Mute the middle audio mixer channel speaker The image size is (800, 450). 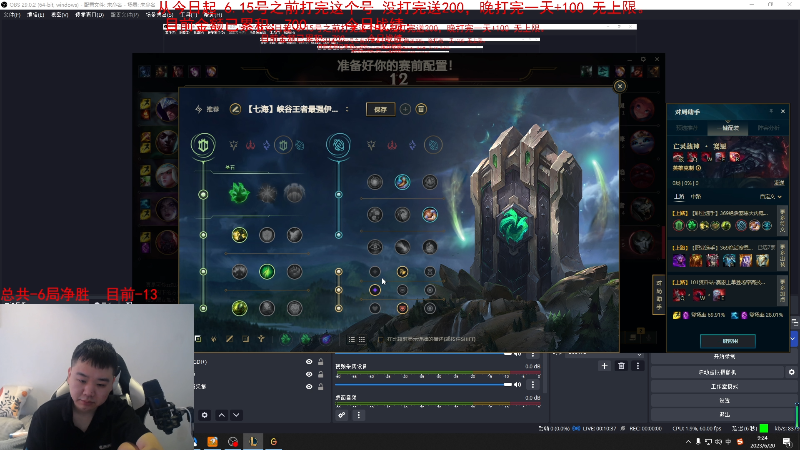click(517, 385)
